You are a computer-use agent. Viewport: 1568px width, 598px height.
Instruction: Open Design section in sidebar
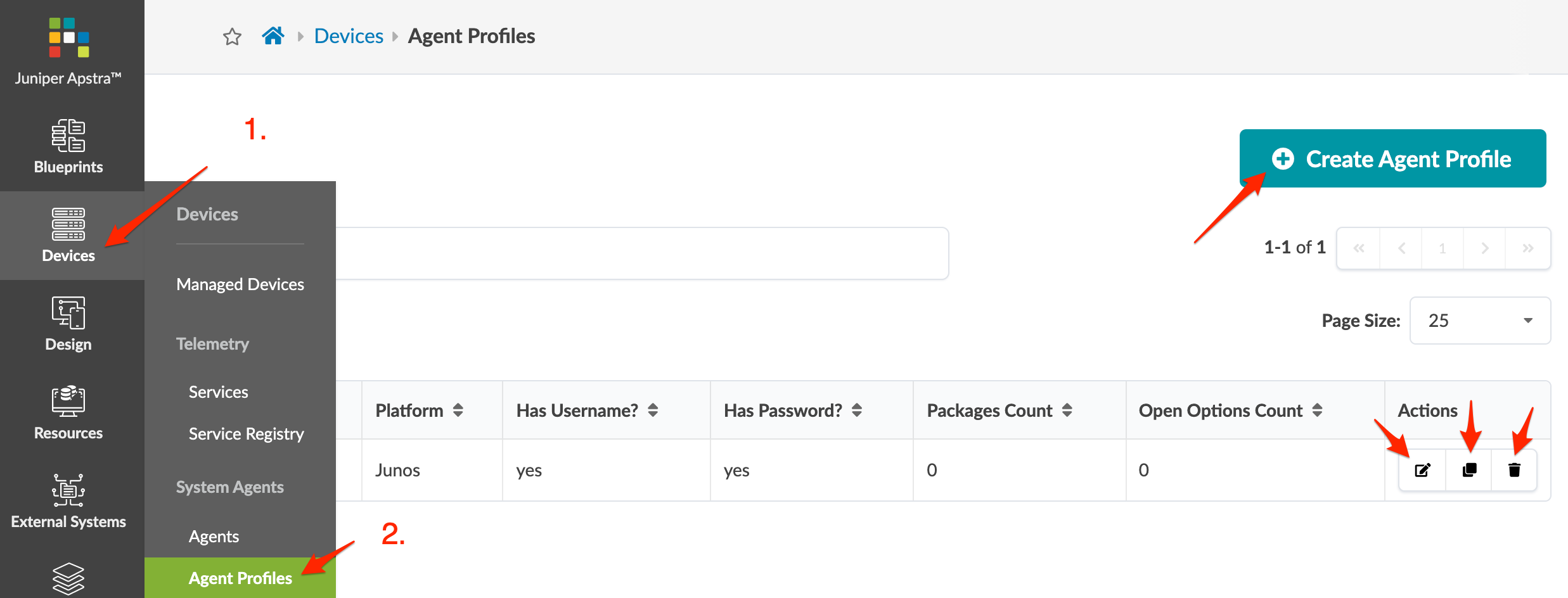(68, 324)
